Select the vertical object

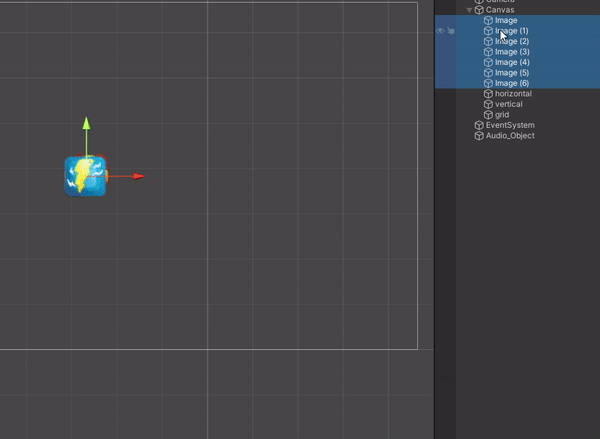click(509, 104)
